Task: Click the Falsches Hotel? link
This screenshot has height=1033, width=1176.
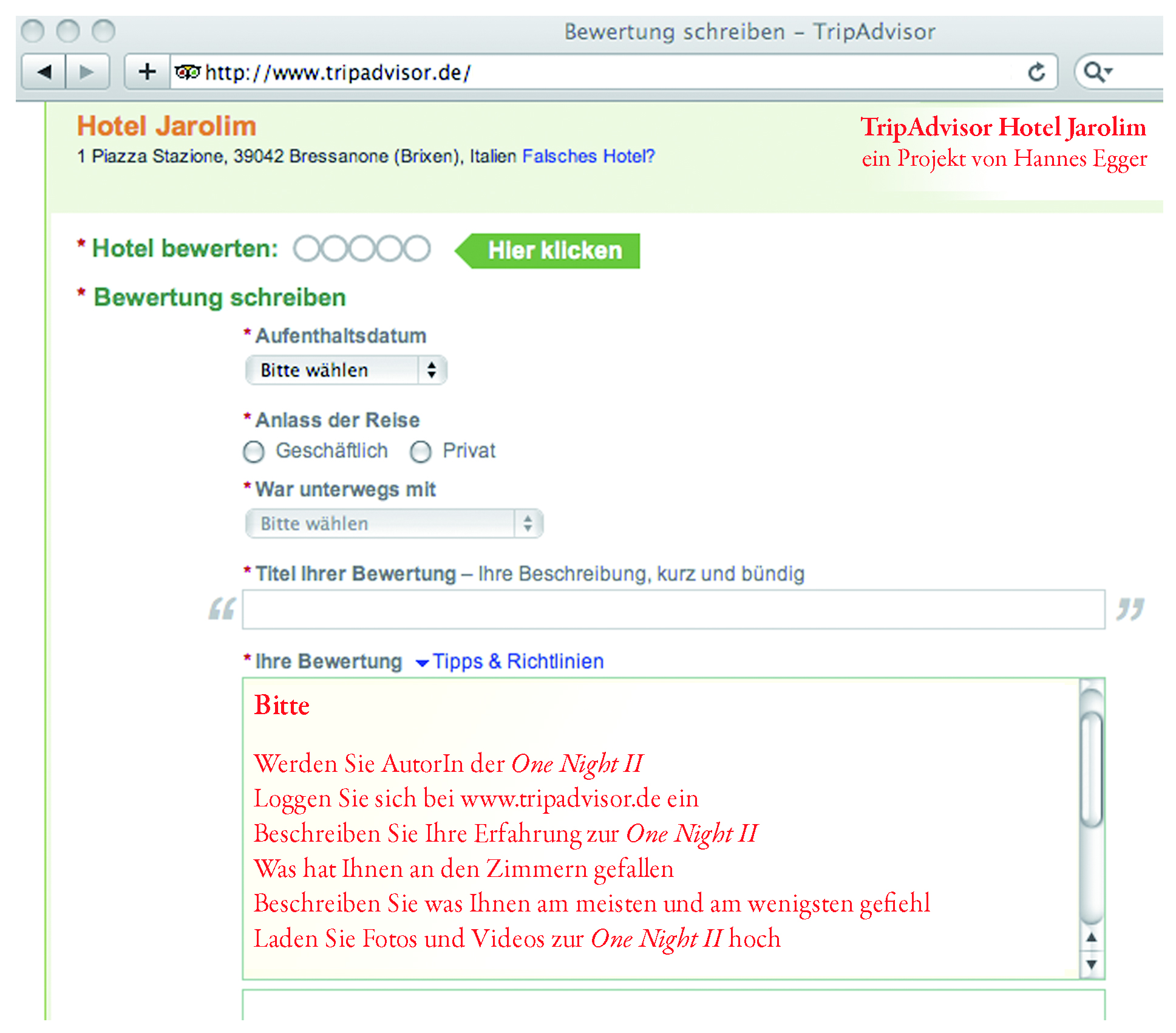Action: pos(588,157)
